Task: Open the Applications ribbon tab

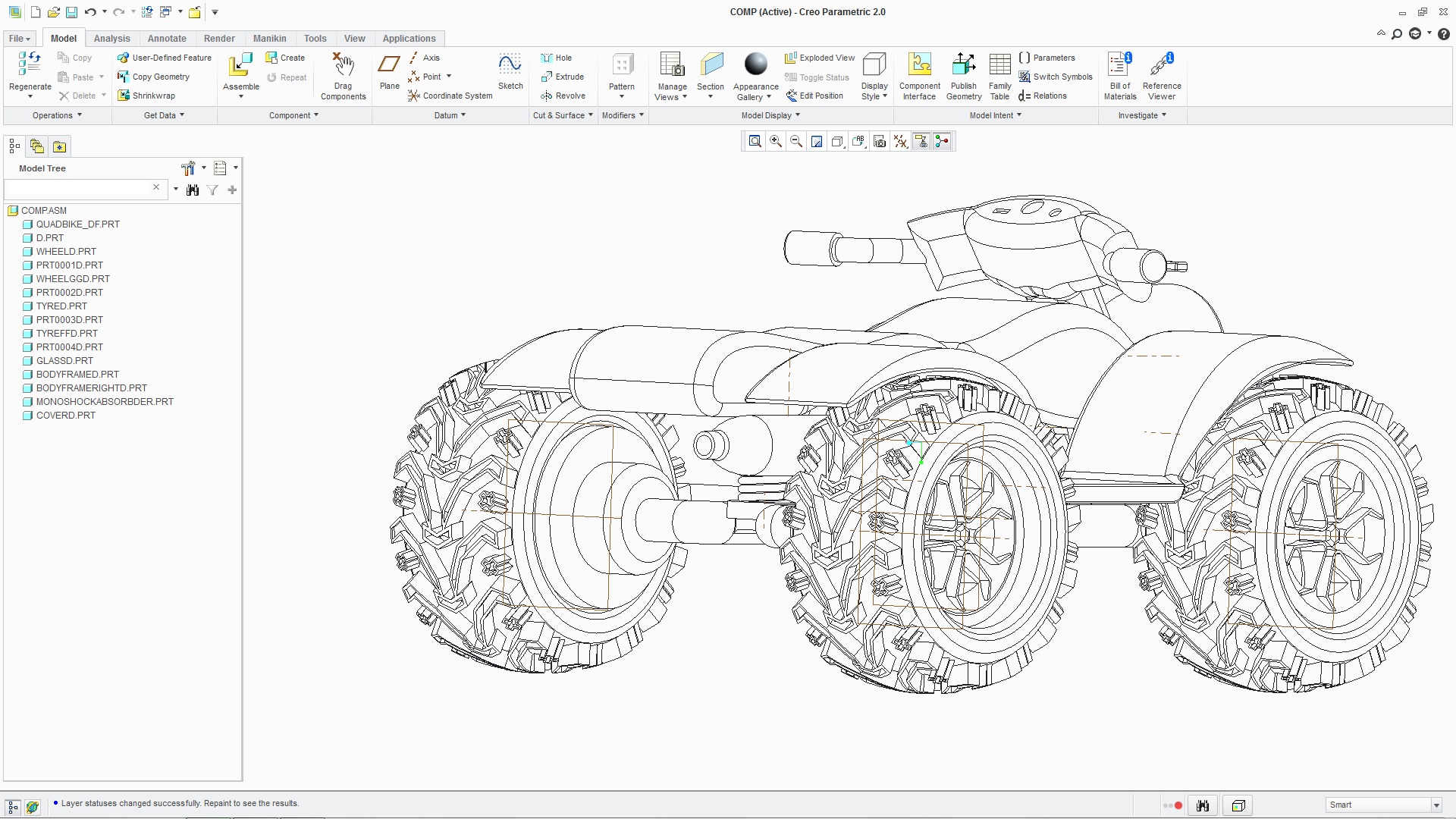Action: 409,39
